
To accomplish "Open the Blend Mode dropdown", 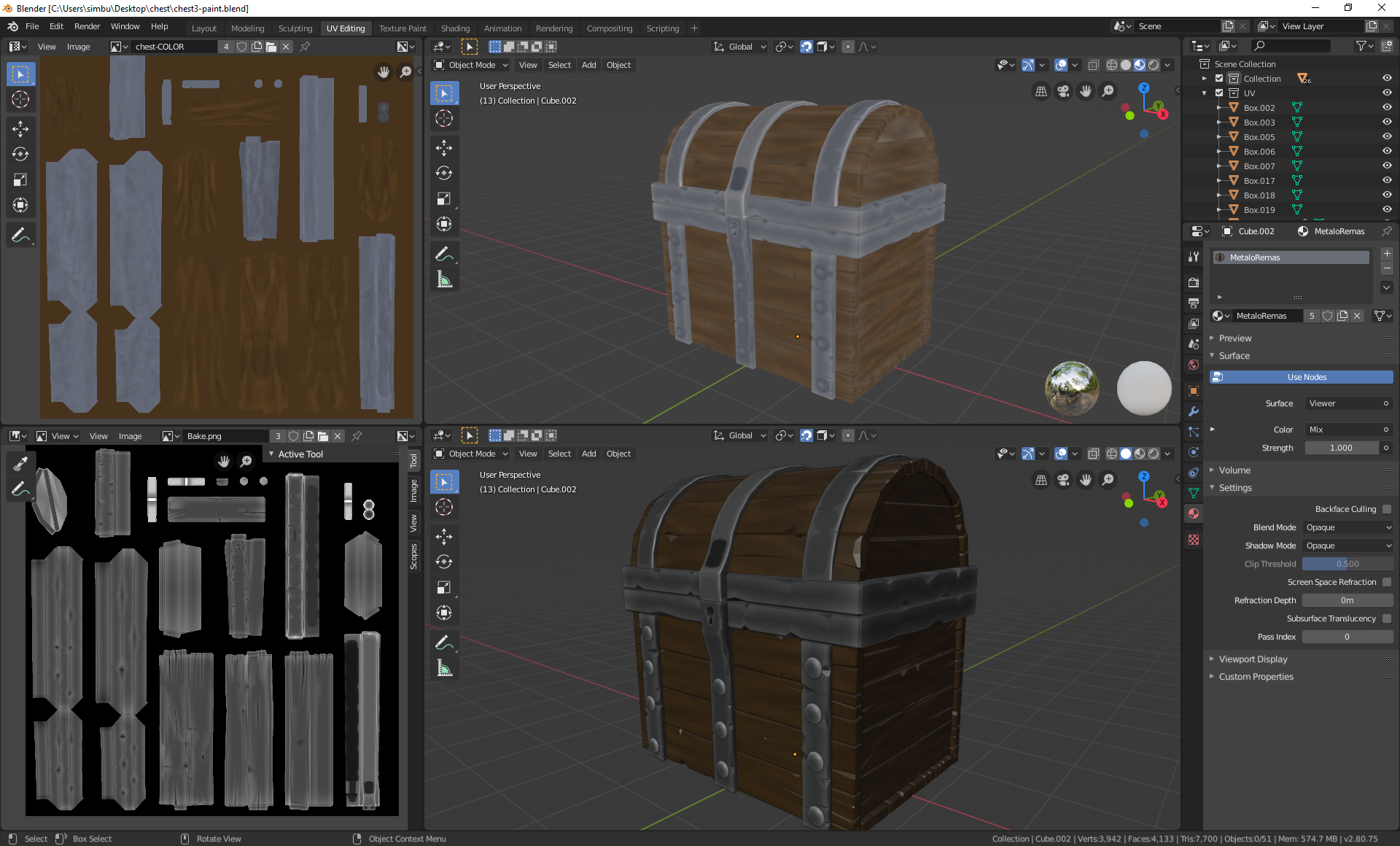I will [1347, 527].
